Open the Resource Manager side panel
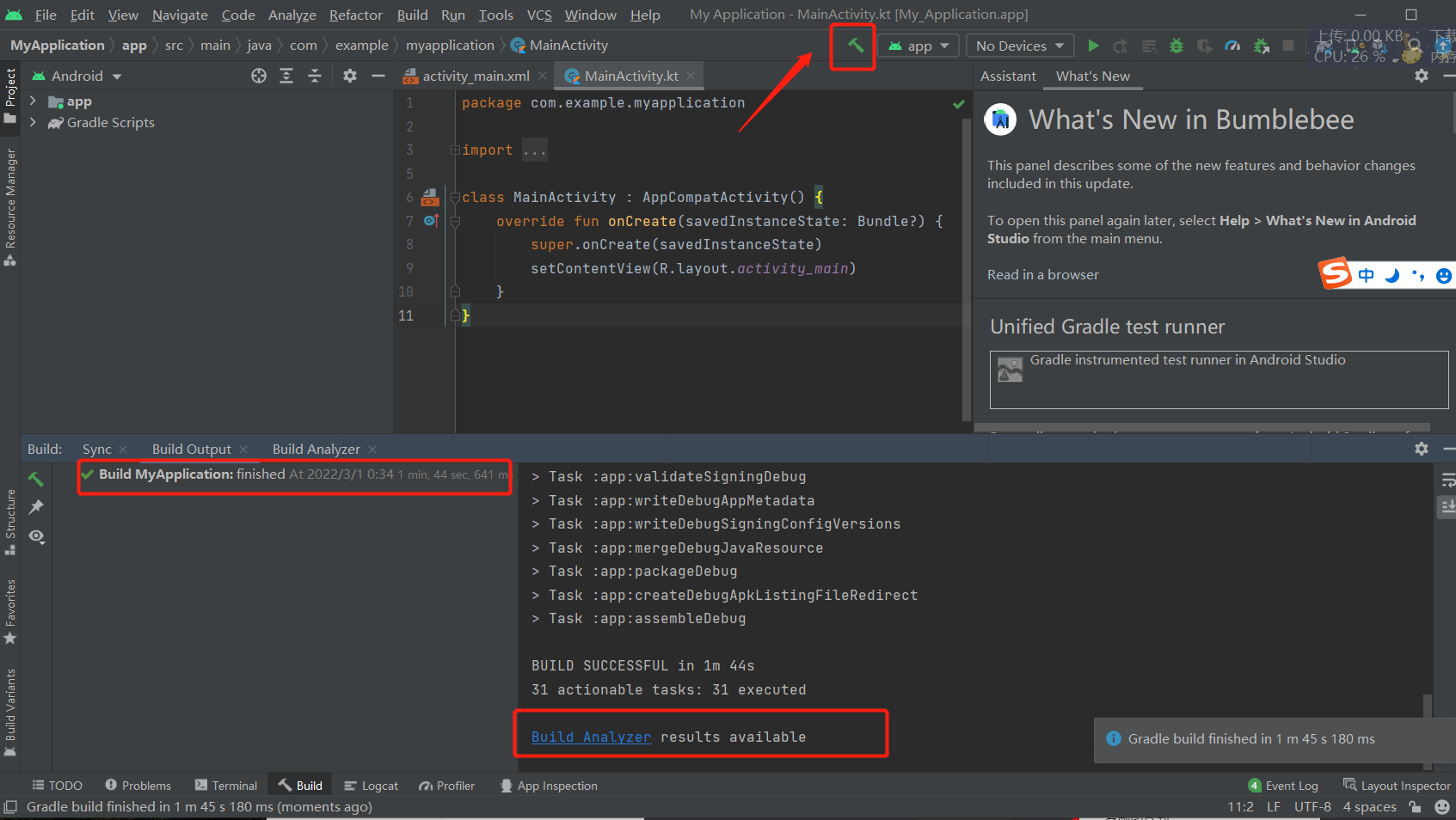The width and height of the screenshot is (1456, 820). click(x=10, y=206)
